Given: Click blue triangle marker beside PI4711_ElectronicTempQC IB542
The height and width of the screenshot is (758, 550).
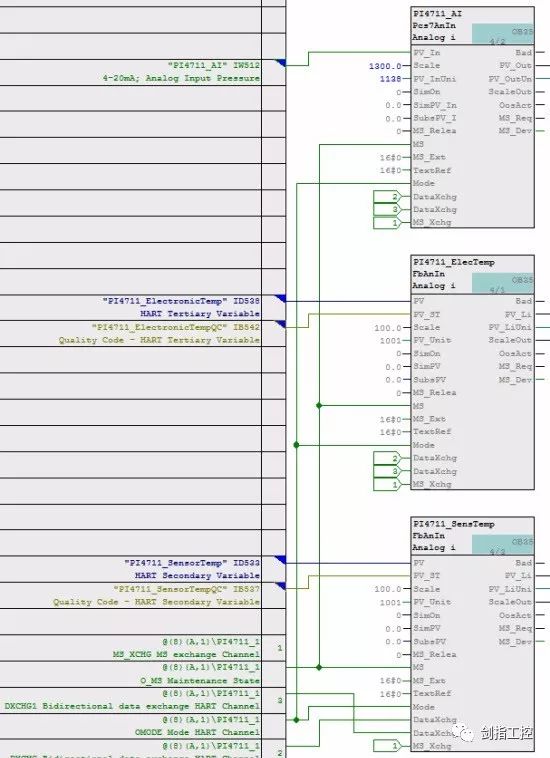Looking at the screenshot, I should click(x=281, y=324).
